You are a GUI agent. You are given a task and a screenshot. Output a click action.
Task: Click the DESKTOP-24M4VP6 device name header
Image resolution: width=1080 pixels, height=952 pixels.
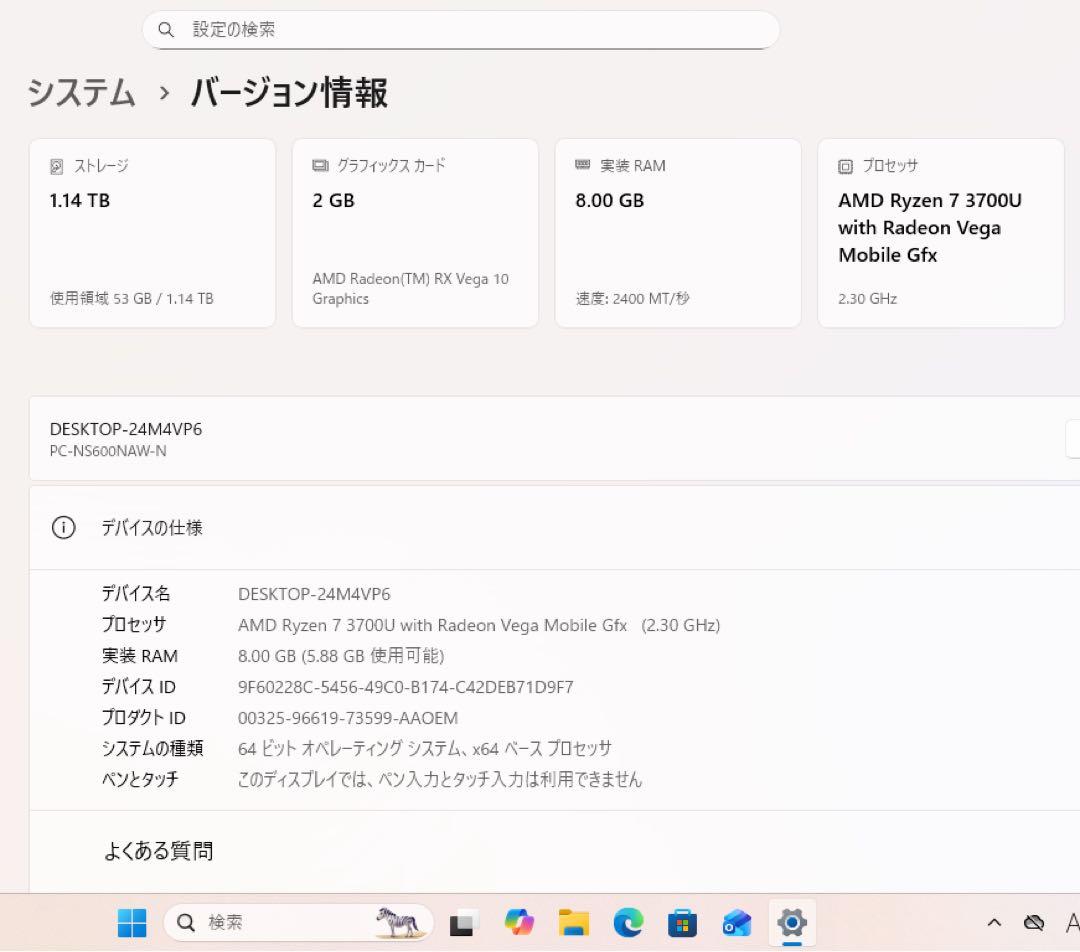click(127, 429)
